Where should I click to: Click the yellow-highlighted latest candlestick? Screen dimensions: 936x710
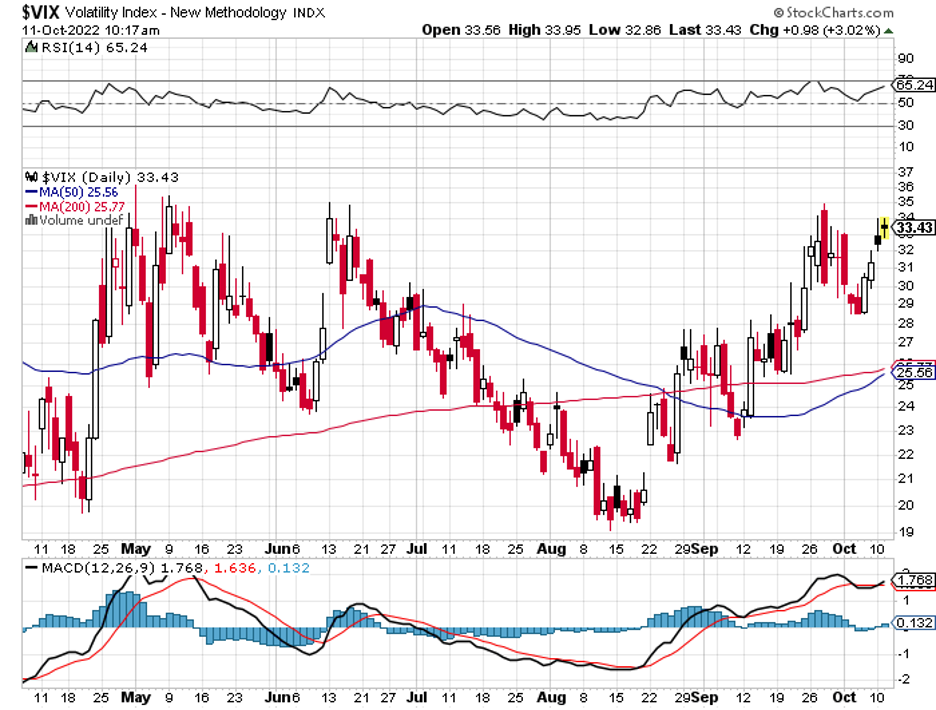(884, 227)
